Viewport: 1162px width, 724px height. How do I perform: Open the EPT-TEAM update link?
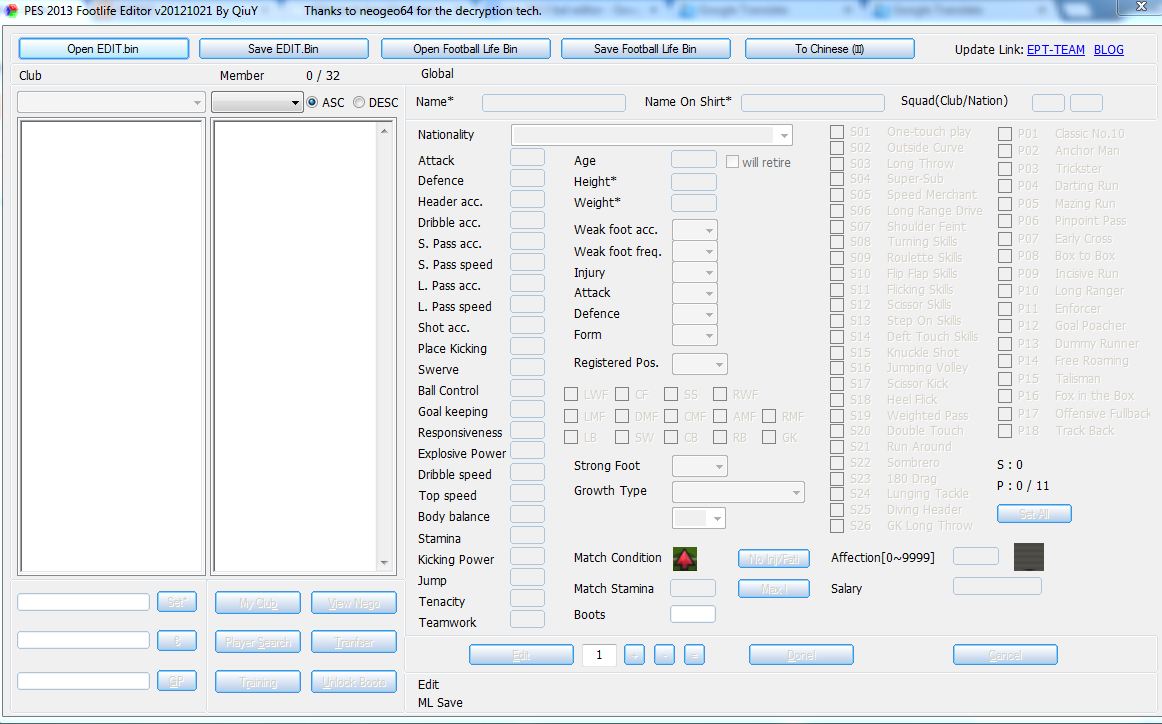point(1055,50)
